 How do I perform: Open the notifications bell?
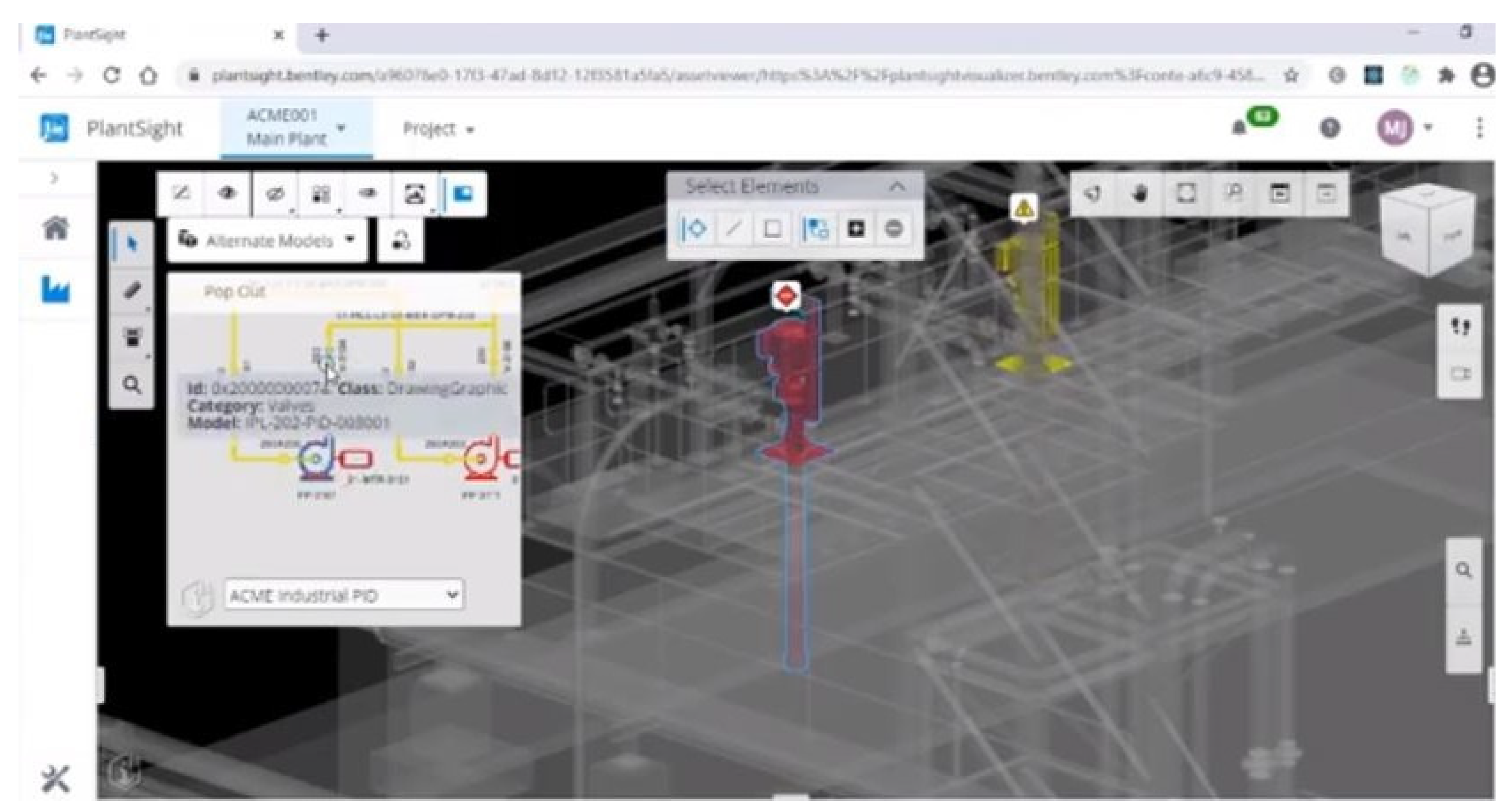[x=1239, y=128]
